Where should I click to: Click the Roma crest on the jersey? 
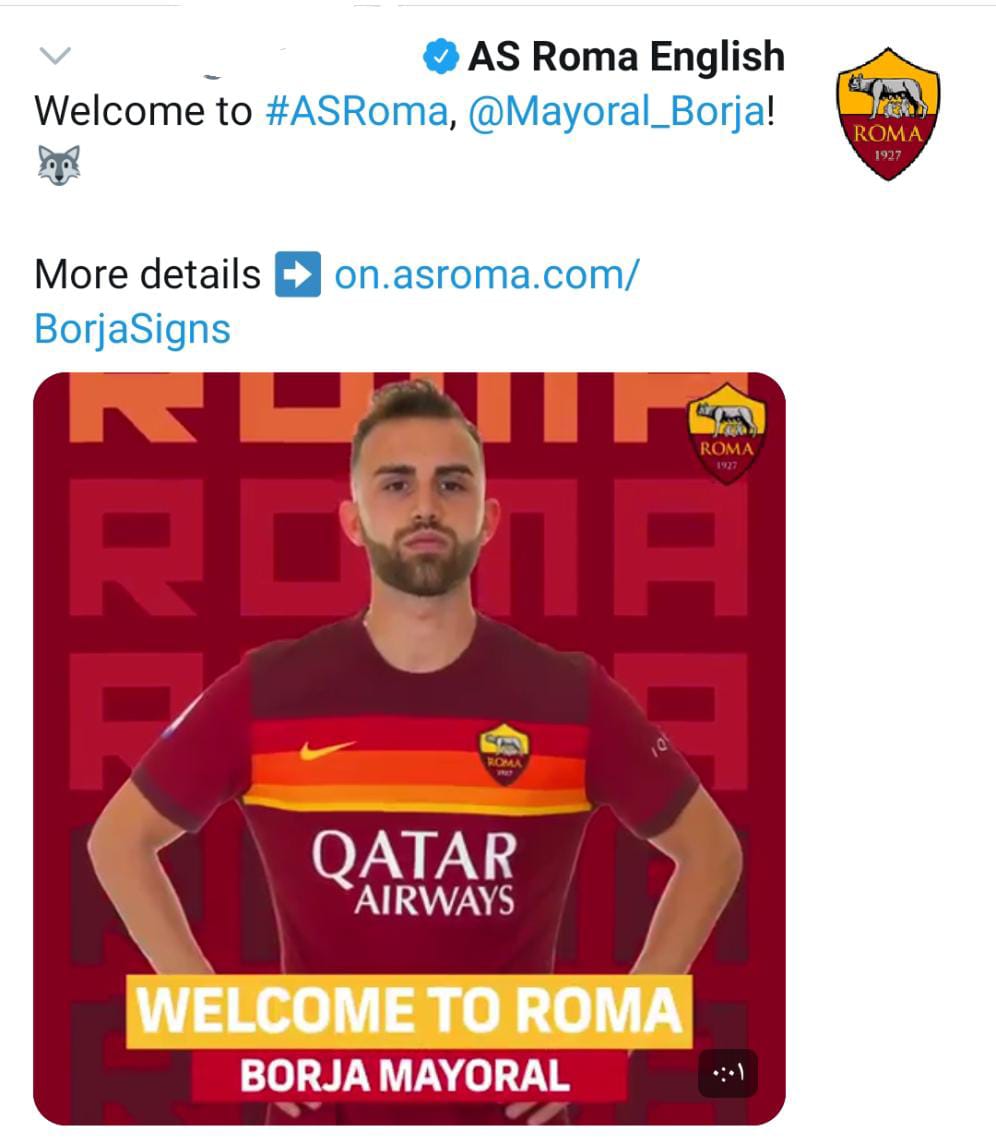point(504,754)
